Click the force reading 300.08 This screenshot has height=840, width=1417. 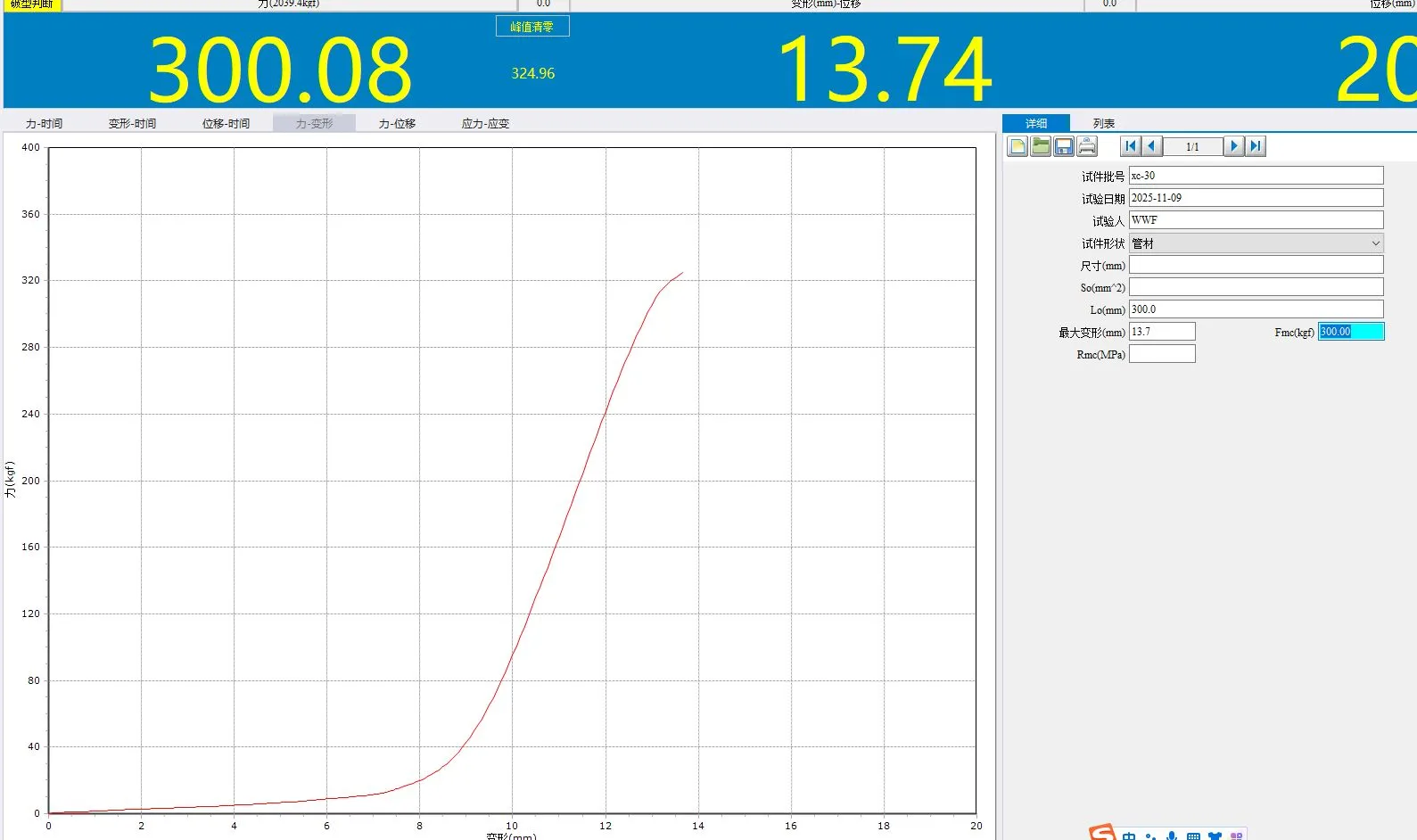(x=280, y=70)
